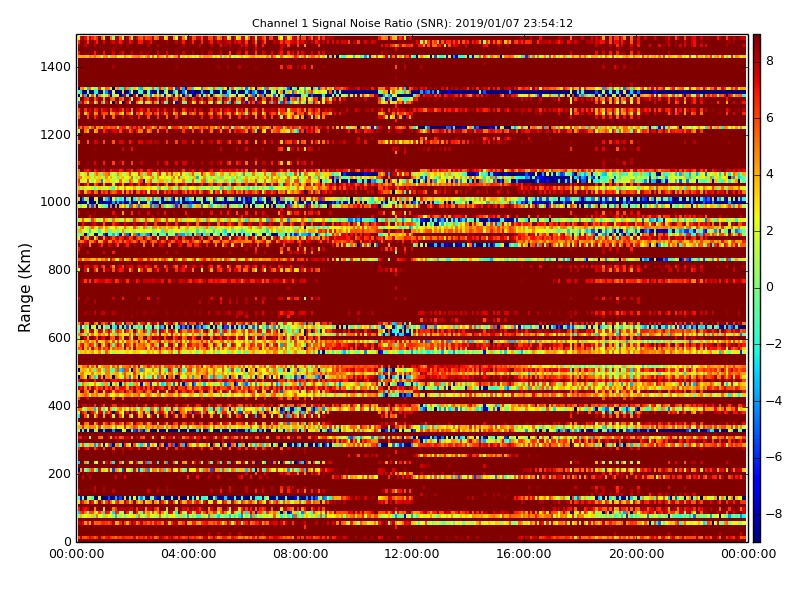
Task: Click the colorbar value 6 label
Action: (770, 118)
